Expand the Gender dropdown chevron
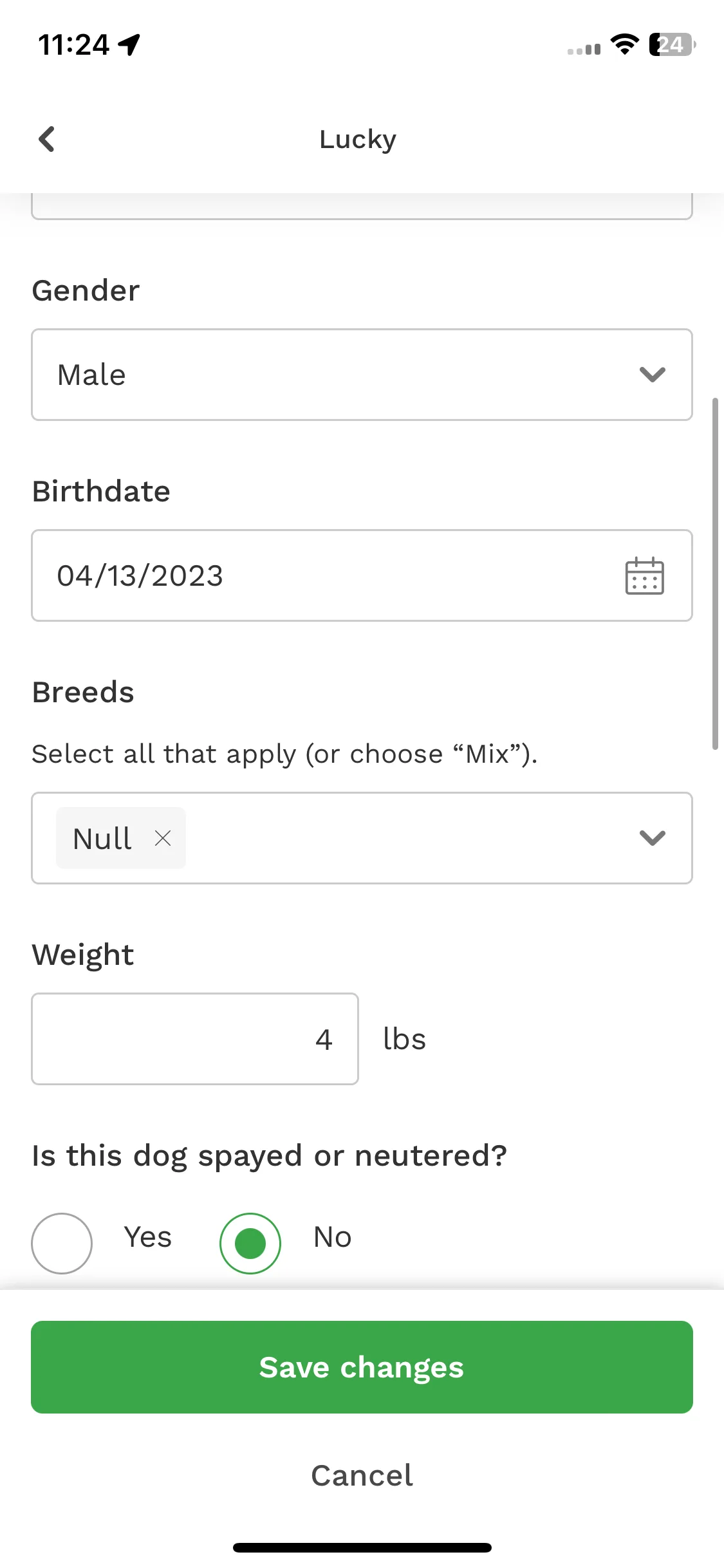Viewport: 724px width, 1568px height. pos(653,375)
